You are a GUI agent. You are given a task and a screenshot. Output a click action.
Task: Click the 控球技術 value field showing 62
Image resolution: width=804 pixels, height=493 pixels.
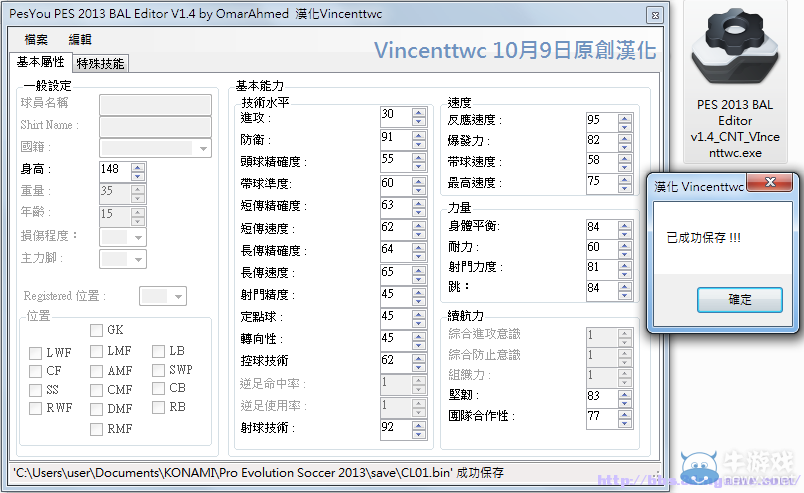(x=396, y=362)
